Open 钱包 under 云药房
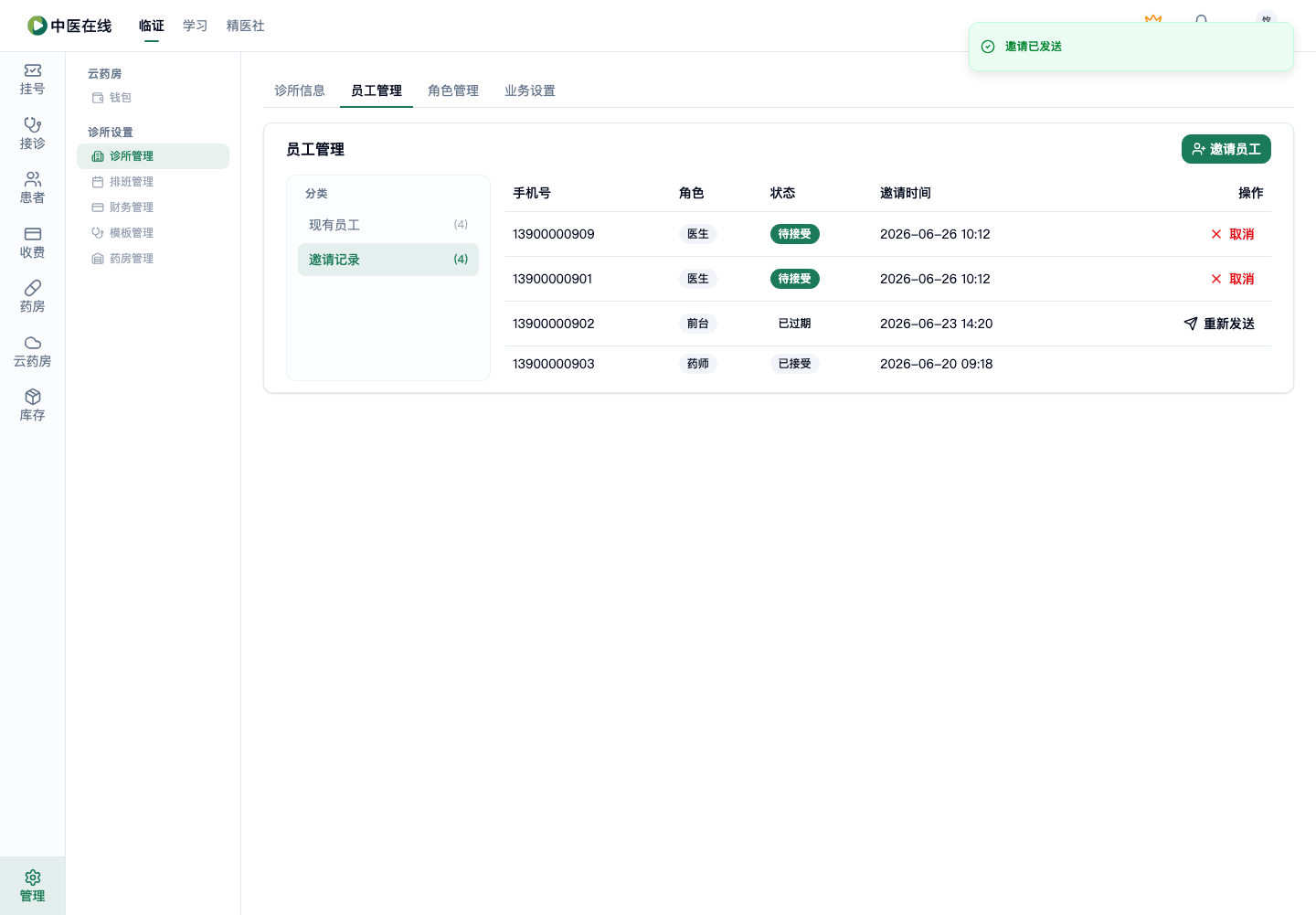This screenshot has width=1316, height=915. [153, 98]
